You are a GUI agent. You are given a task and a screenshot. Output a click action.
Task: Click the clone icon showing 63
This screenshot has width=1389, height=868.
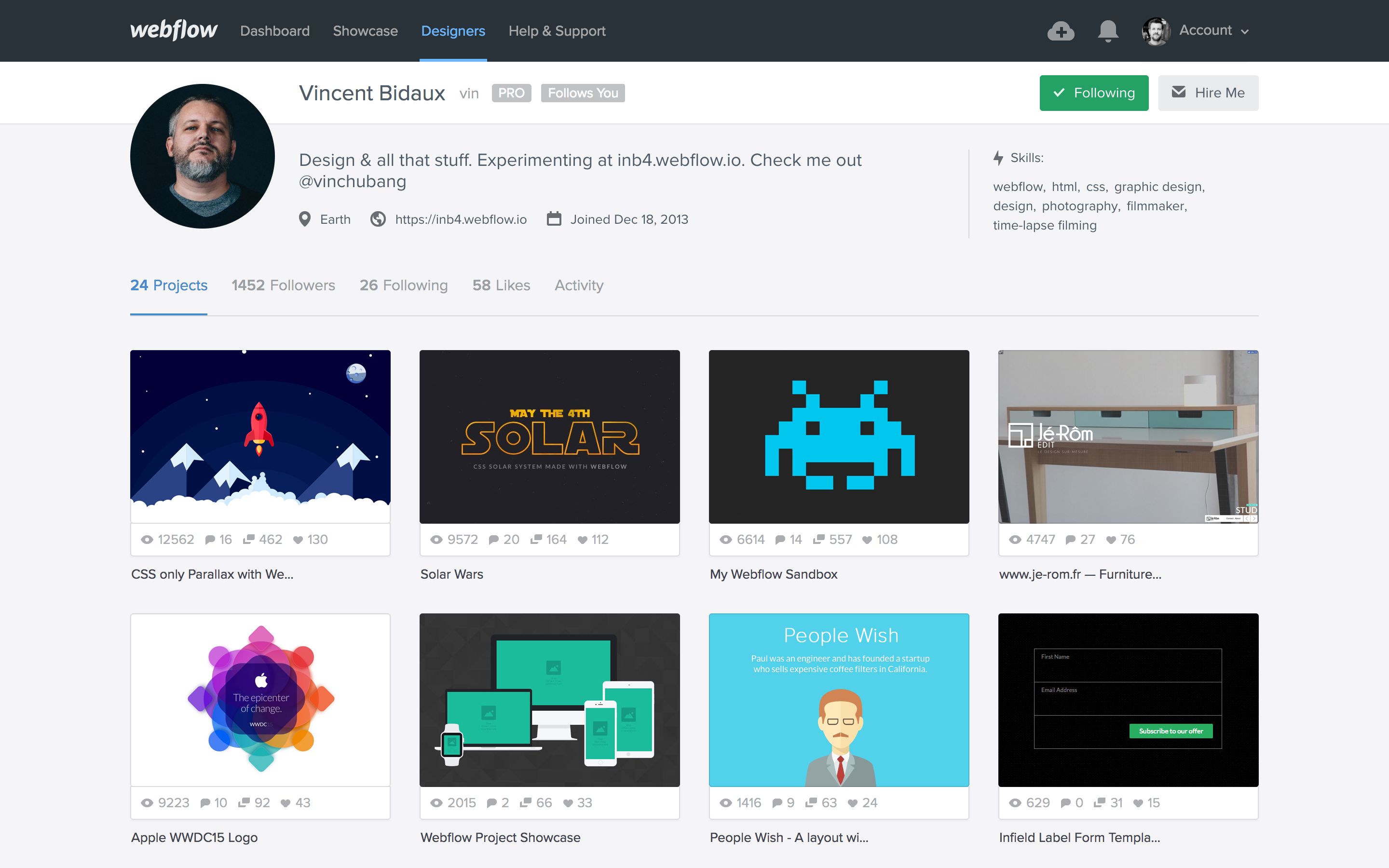pyautogui.click(x=811, y=802)
